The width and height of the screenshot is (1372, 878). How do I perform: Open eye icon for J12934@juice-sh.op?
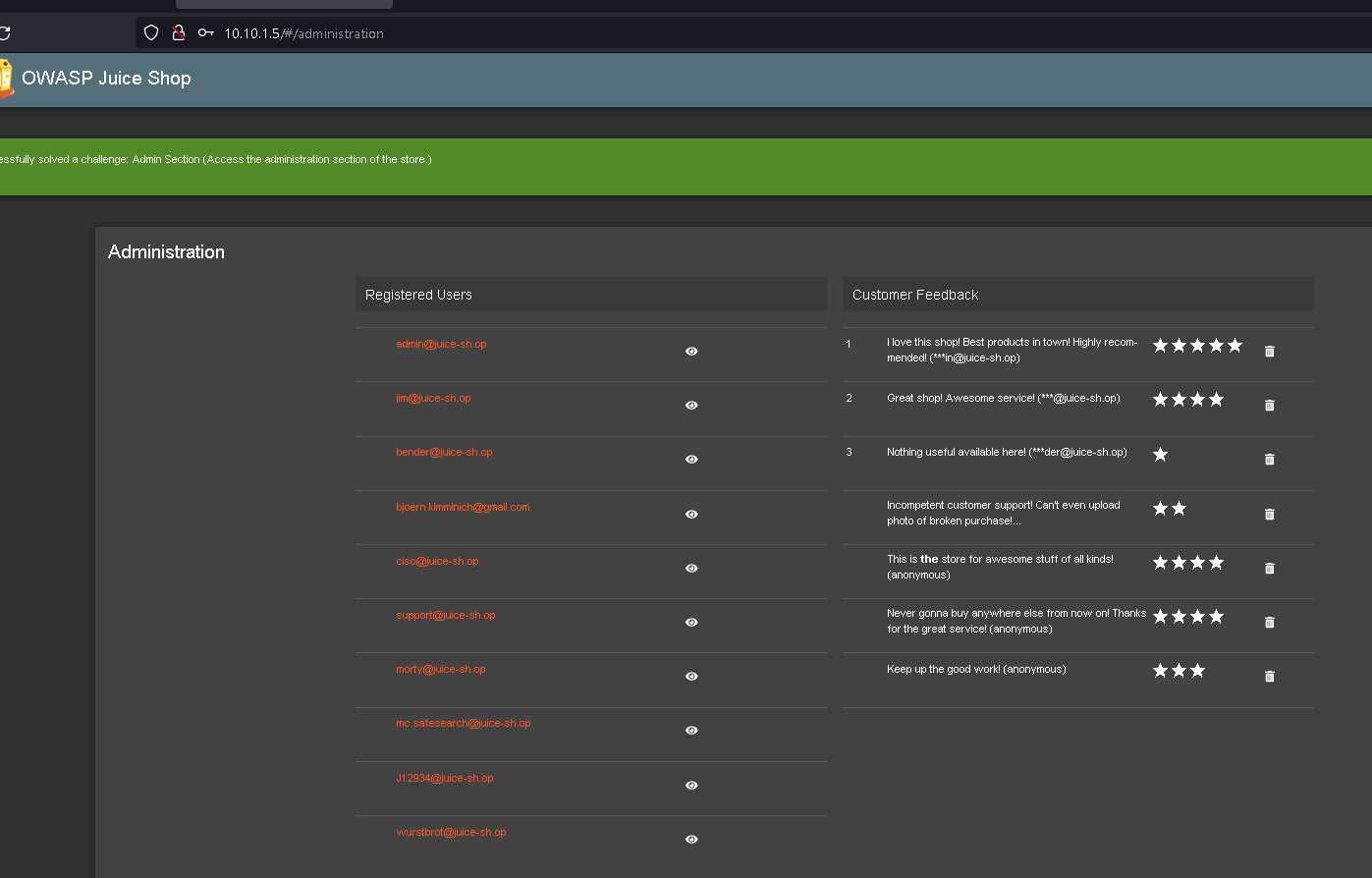pyautogui.click(x=691, y=785)
